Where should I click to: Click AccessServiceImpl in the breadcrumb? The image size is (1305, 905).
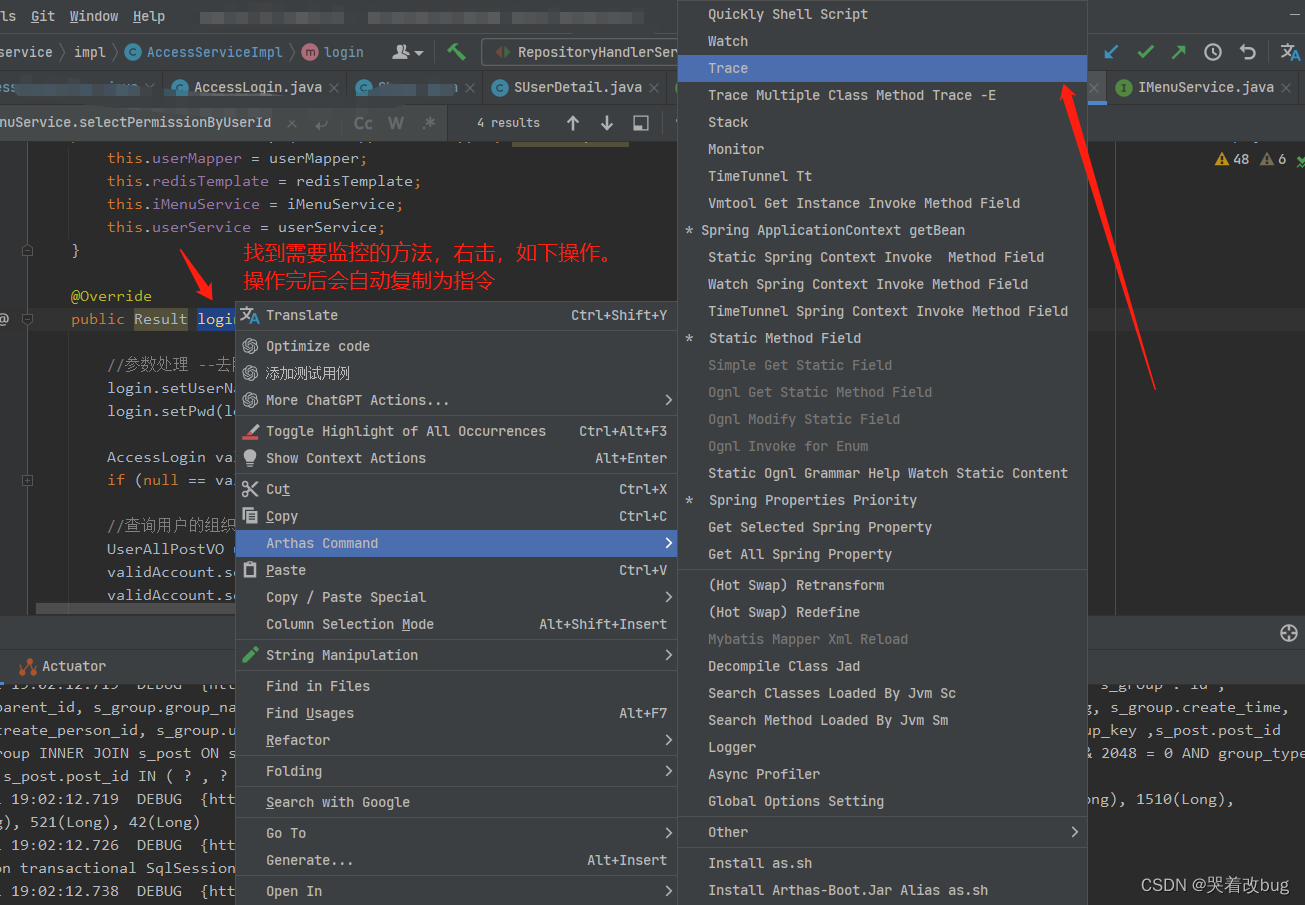coord(204,52)
